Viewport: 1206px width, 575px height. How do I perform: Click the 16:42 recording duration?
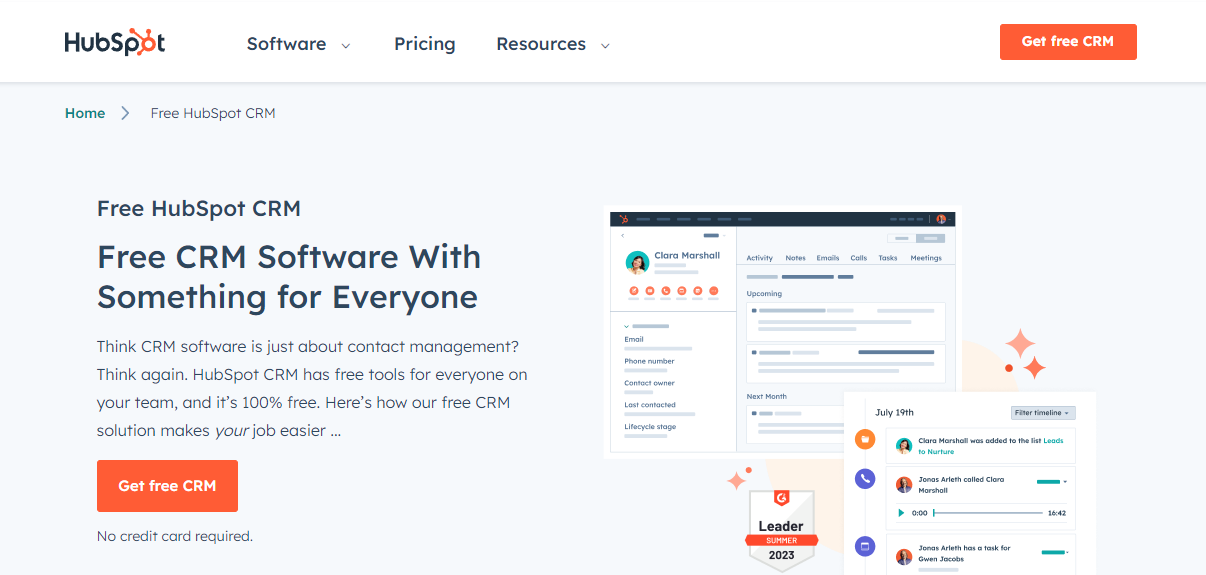(x=1056, y=513)
